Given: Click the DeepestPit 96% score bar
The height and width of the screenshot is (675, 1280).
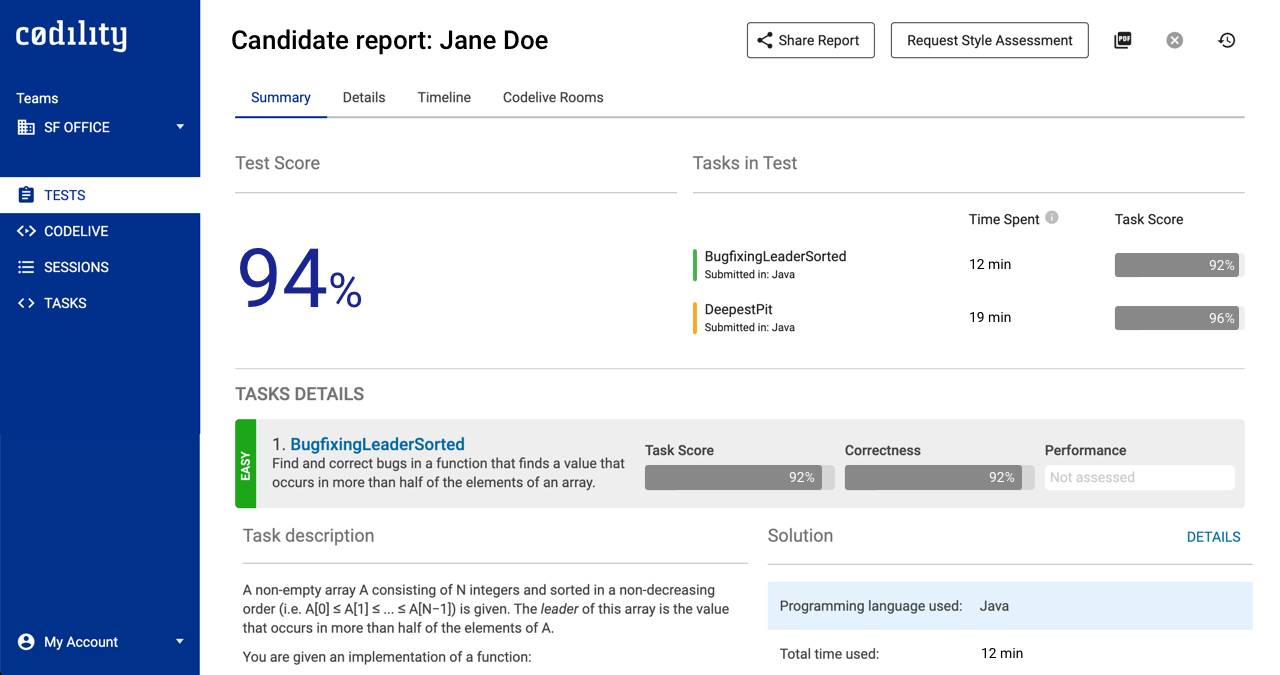Looking at the screenshot, I should pos(1177,318).
